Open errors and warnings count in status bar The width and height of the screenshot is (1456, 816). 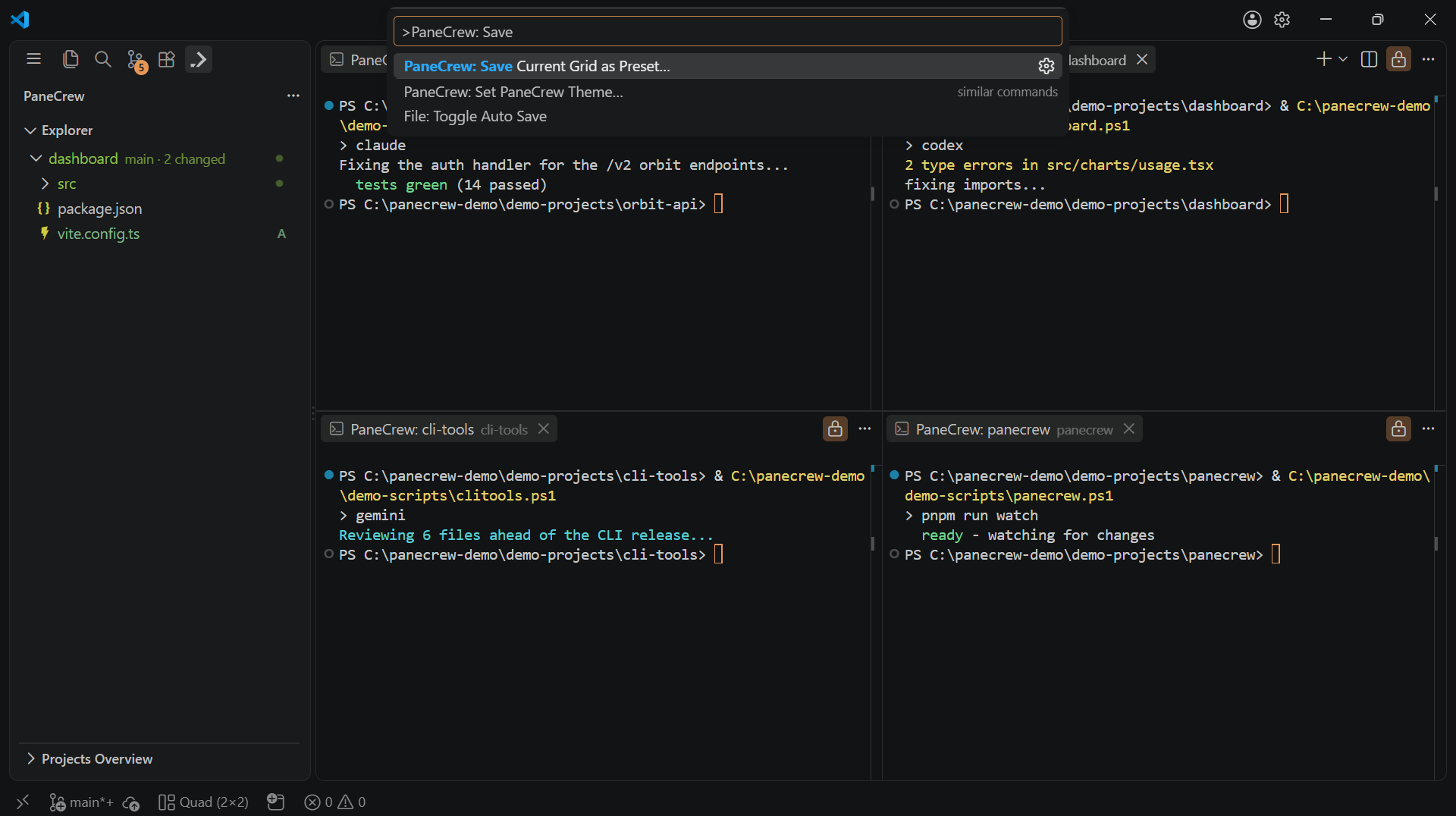(335, 802)
